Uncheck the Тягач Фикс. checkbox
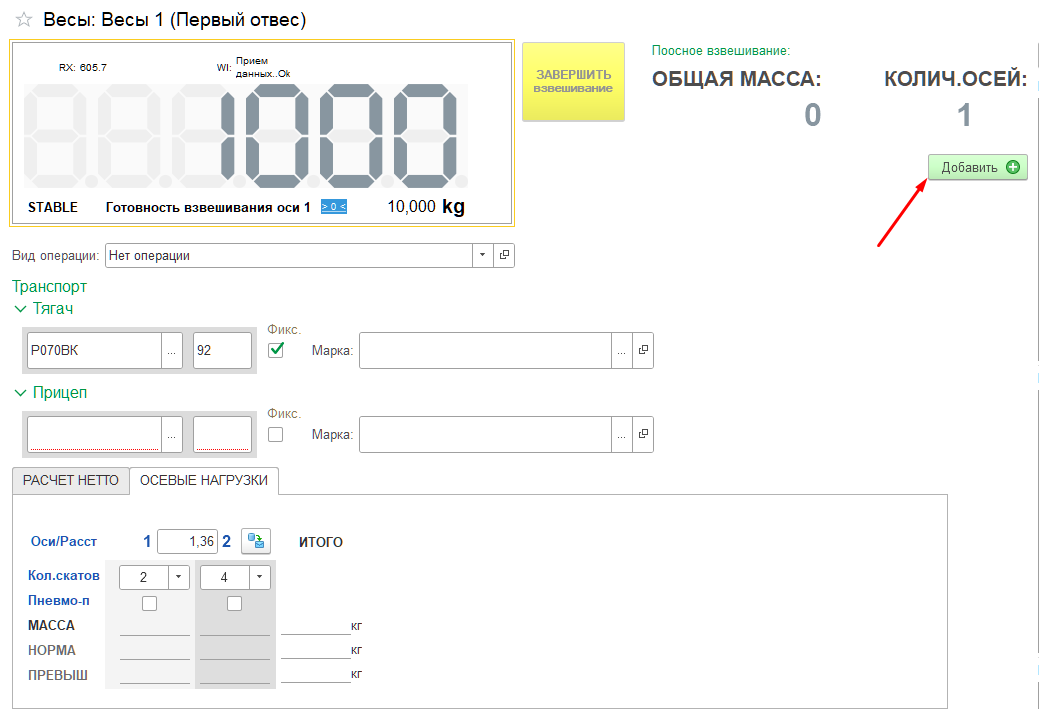Screen dimensions: 1039x709 click(x=276, y=350)
